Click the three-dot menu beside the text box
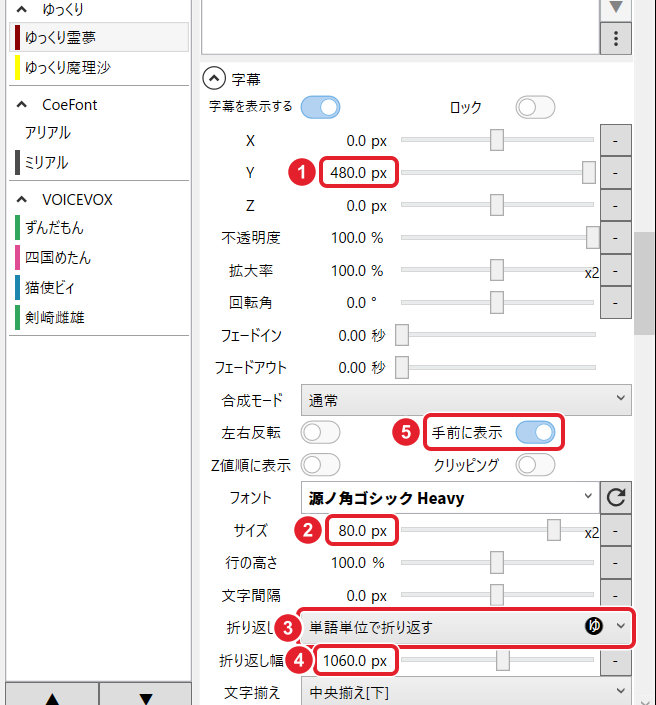Viewport: 656px width, 705px height. click(x=616, y=38)
